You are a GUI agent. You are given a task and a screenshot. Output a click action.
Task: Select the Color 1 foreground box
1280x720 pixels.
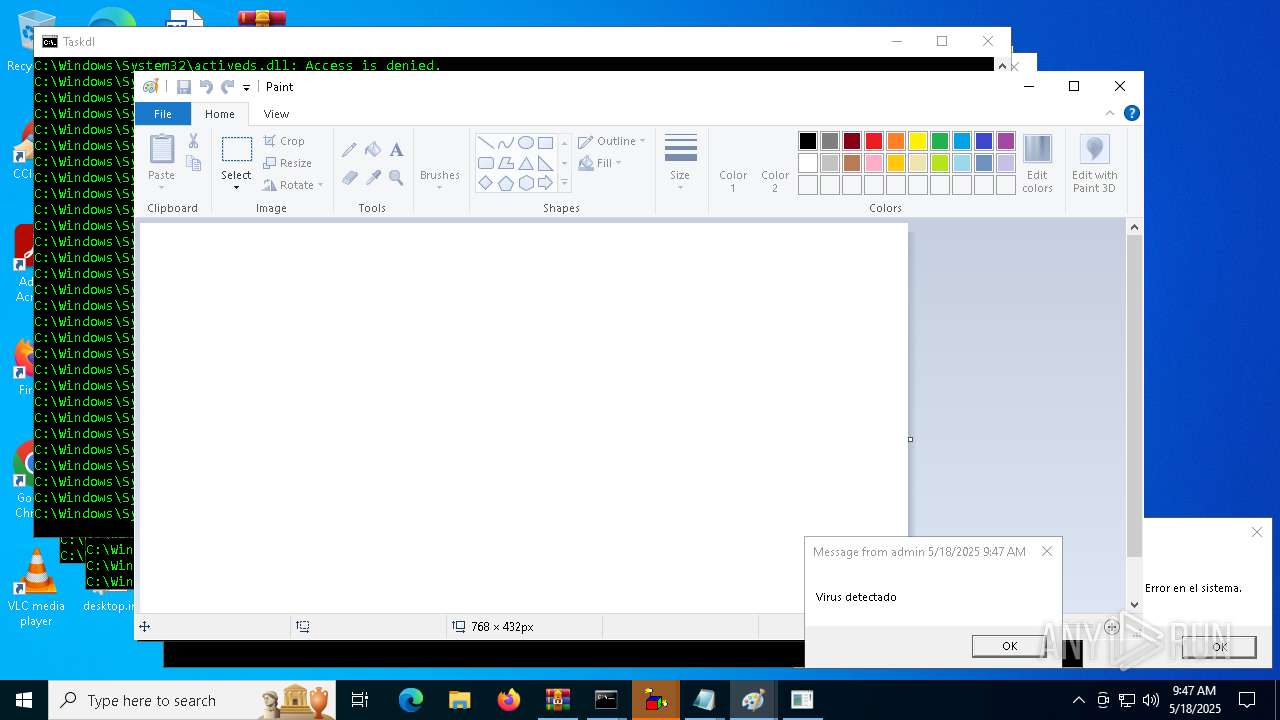click(x=733, y=163)
